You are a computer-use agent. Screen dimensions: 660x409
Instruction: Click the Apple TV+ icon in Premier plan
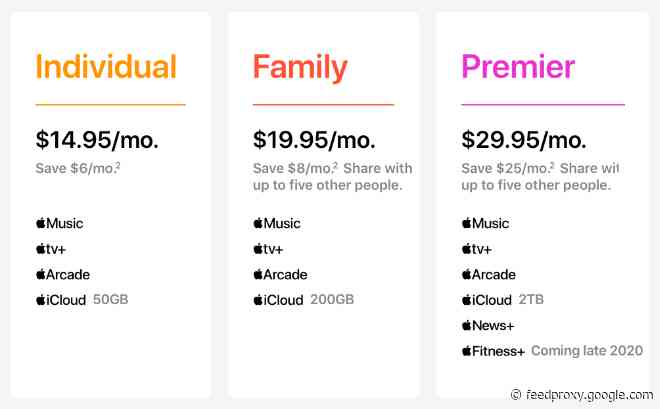point(477,248)
